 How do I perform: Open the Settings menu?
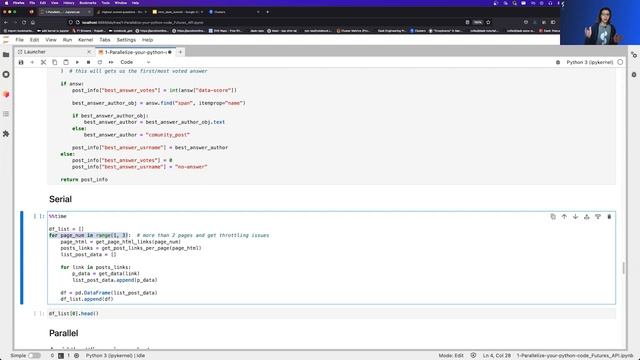point(126,40)
